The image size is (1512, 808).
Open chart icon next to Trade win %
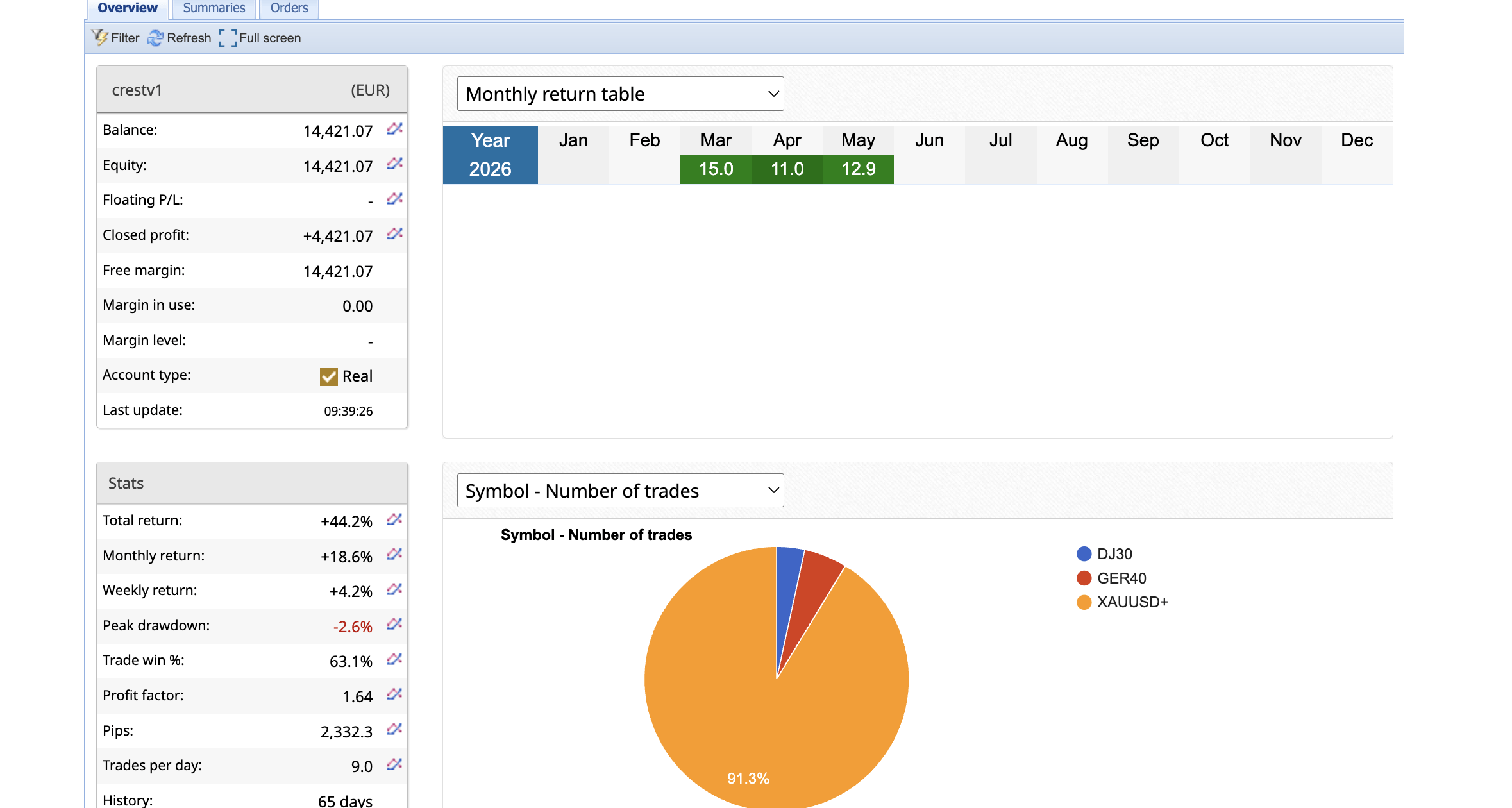click(x=394, y=659)
